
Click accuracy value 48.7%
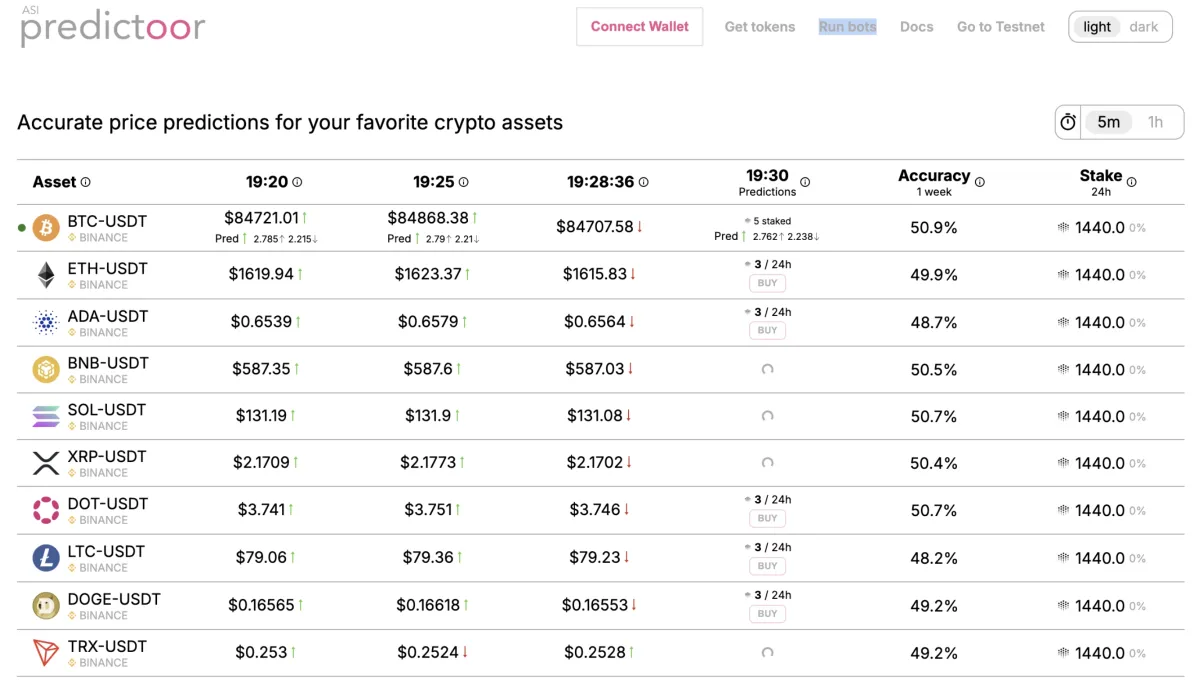coord(934,323)
